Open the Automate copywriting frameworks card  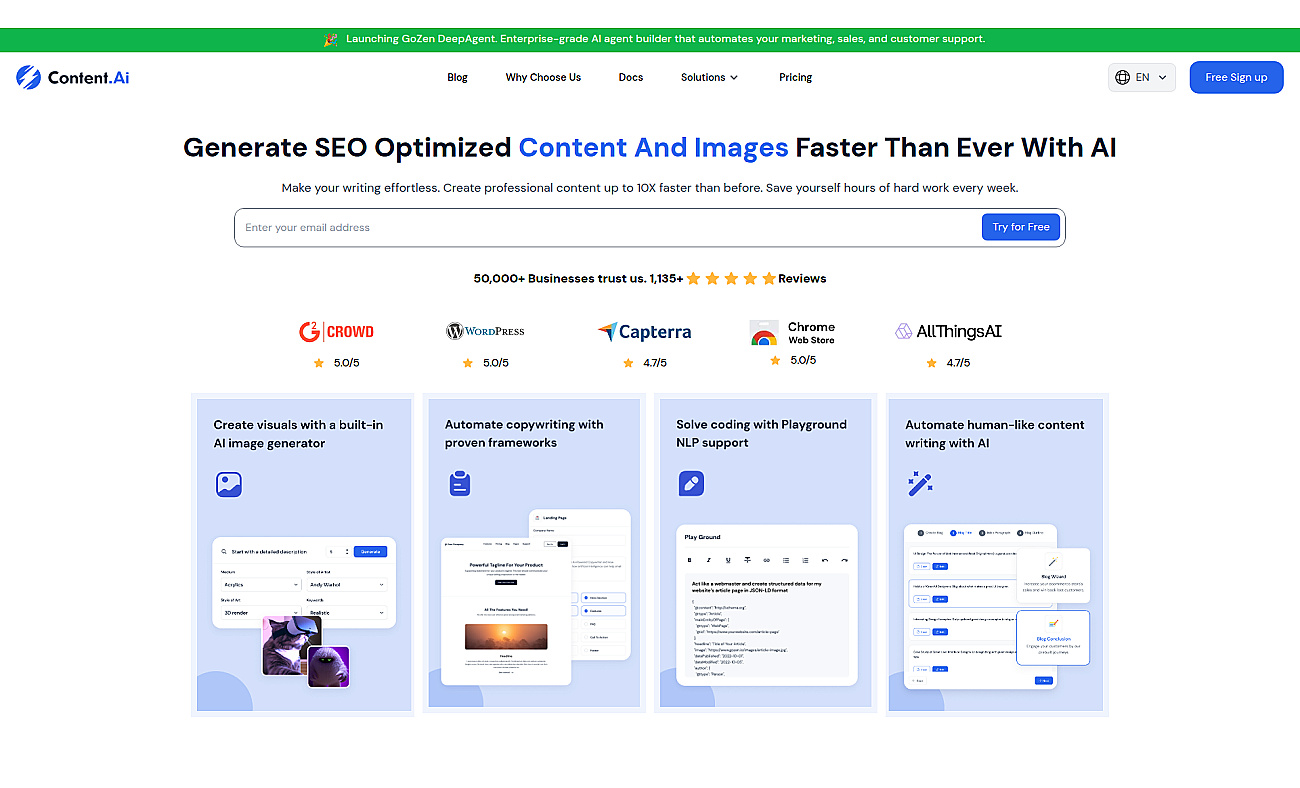(534, 555)
